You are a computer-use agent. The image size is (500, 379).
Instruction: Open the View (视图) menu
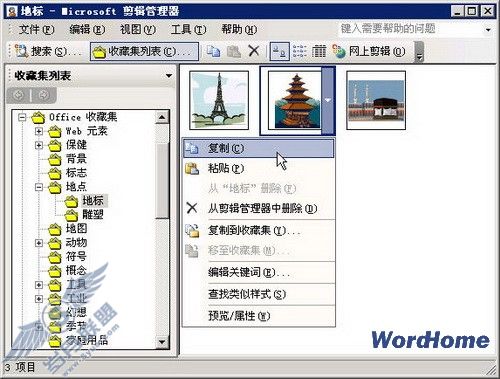138,29
